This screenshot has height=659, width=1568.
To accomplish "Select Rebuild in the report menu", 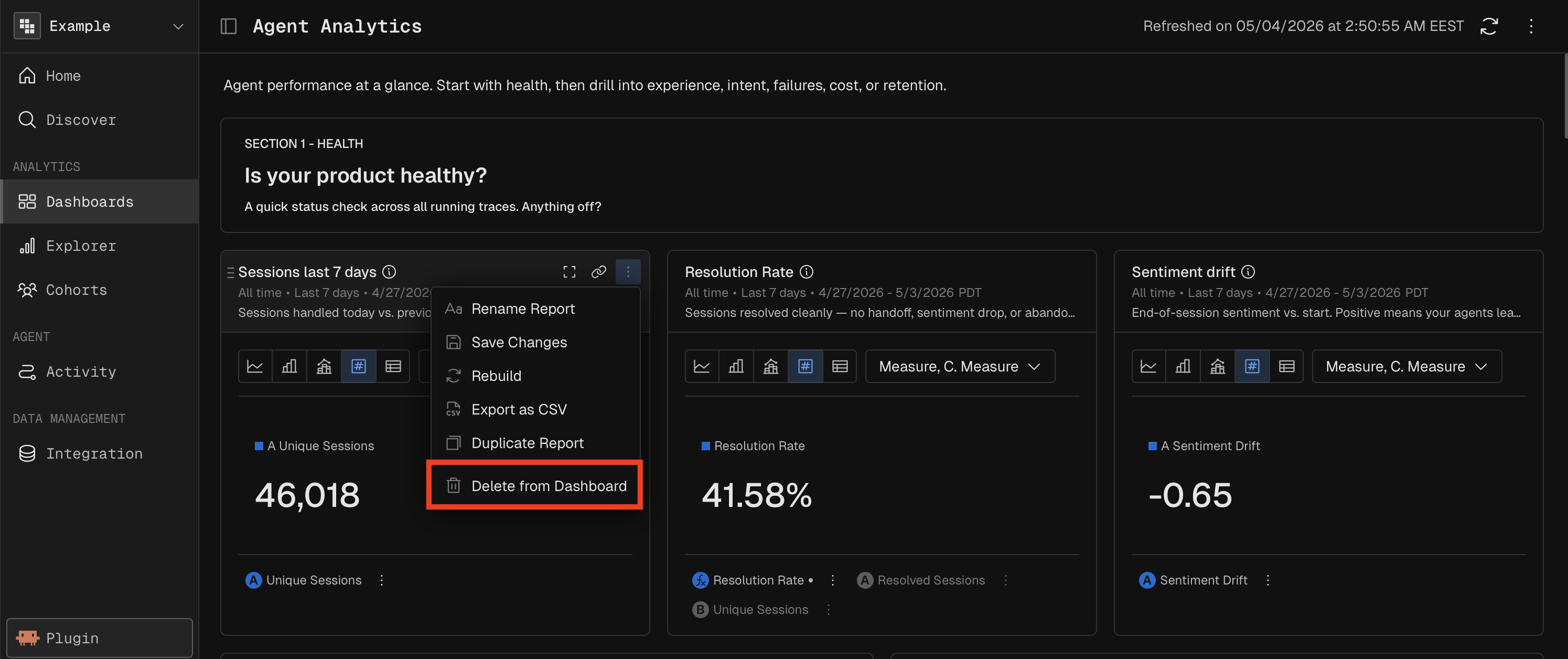I will click(x=535, y=376).
